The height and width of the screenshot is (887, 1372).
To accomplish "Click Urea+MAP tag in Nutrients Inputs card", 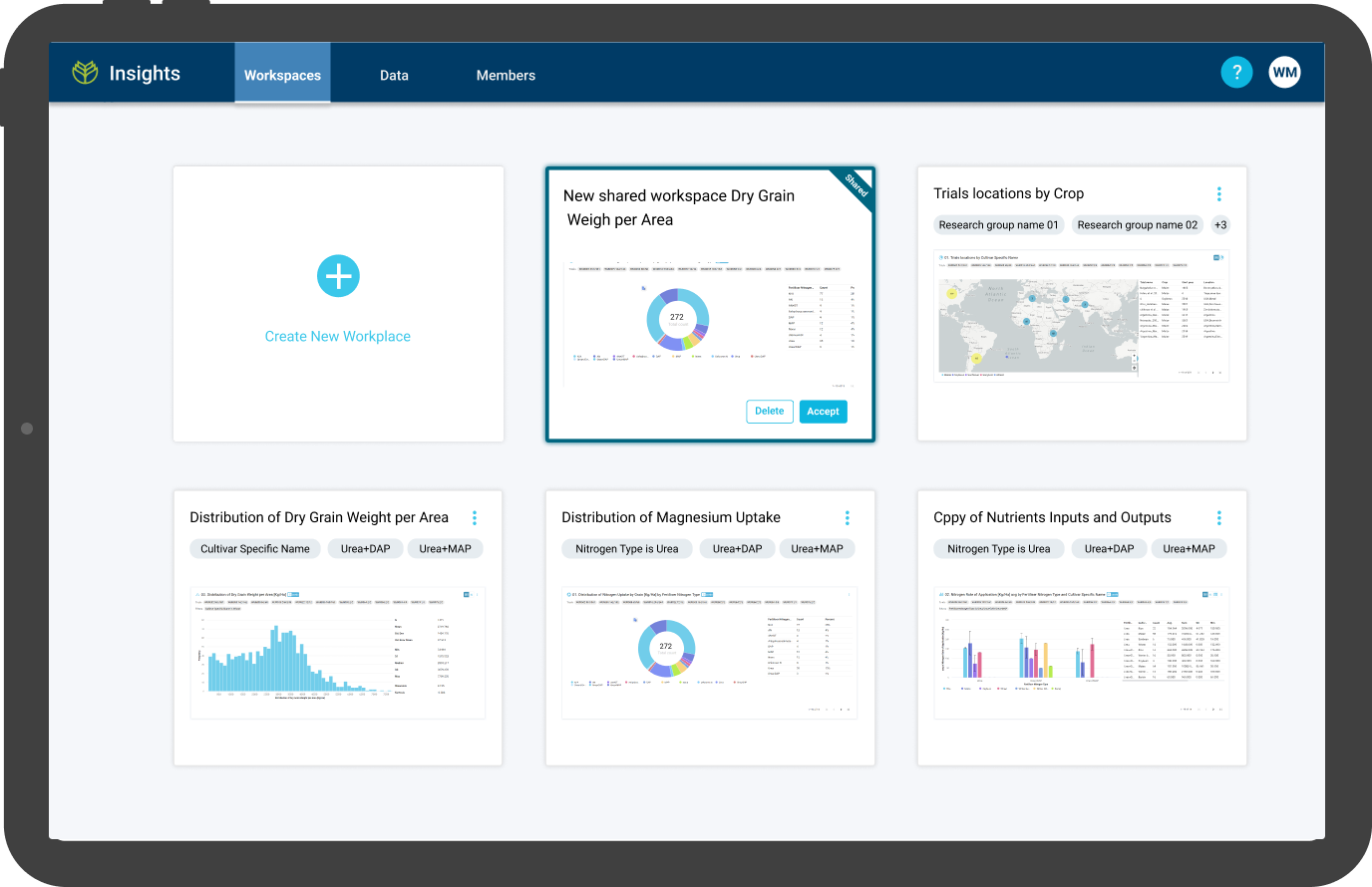I will pos(1189,549).
